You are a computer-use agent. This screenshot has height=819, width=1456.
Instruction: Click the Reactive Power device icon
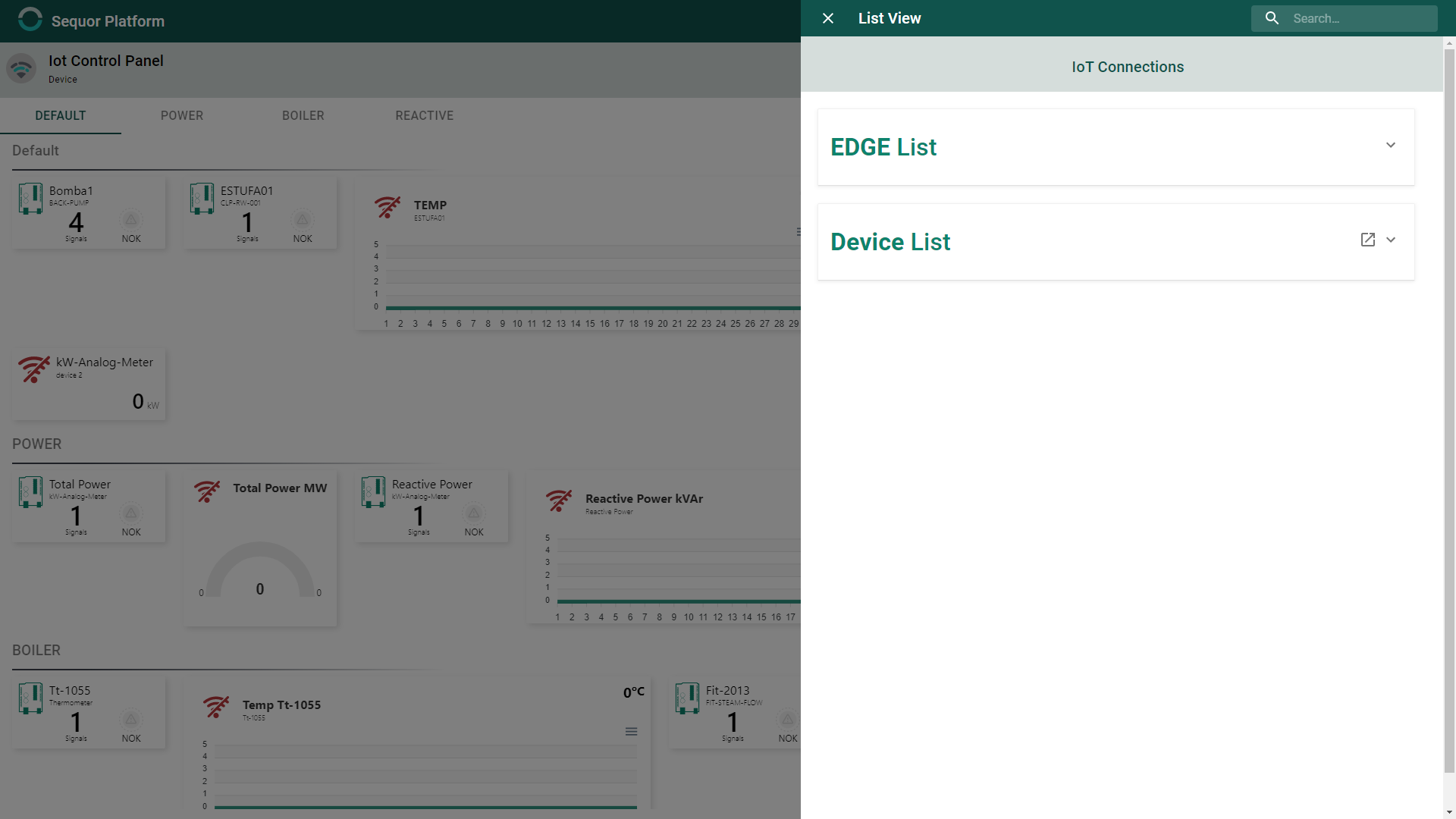373,492
